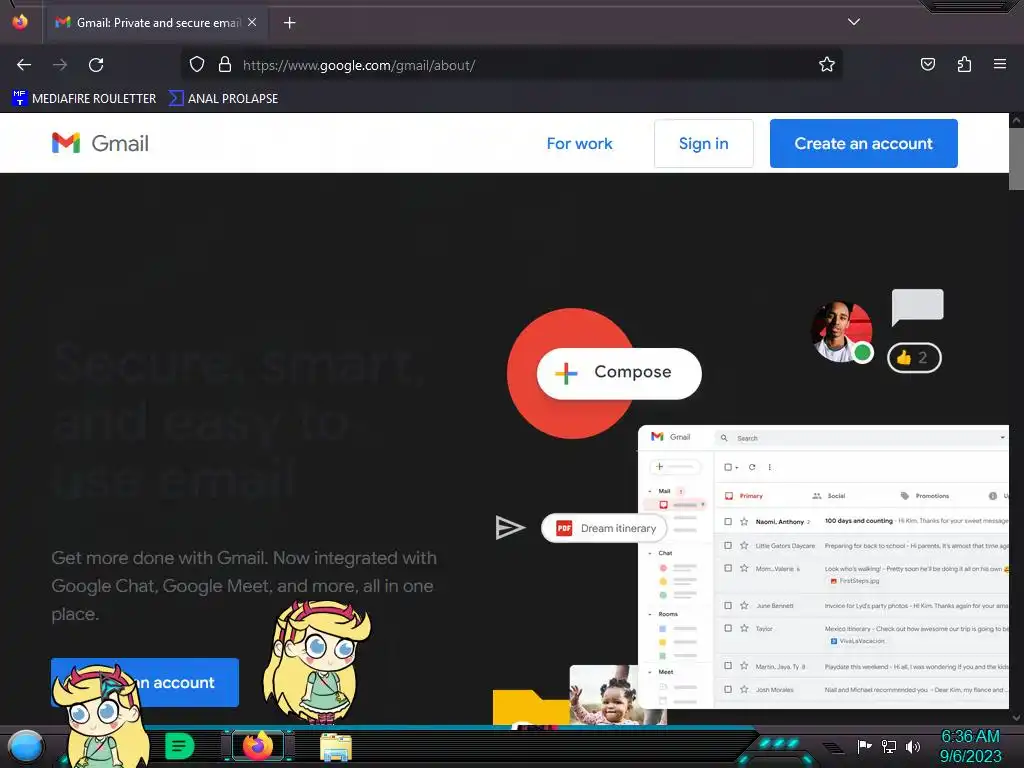
Task: Click the page's vertical scrollbar thumb
Action: [1016, 159]
